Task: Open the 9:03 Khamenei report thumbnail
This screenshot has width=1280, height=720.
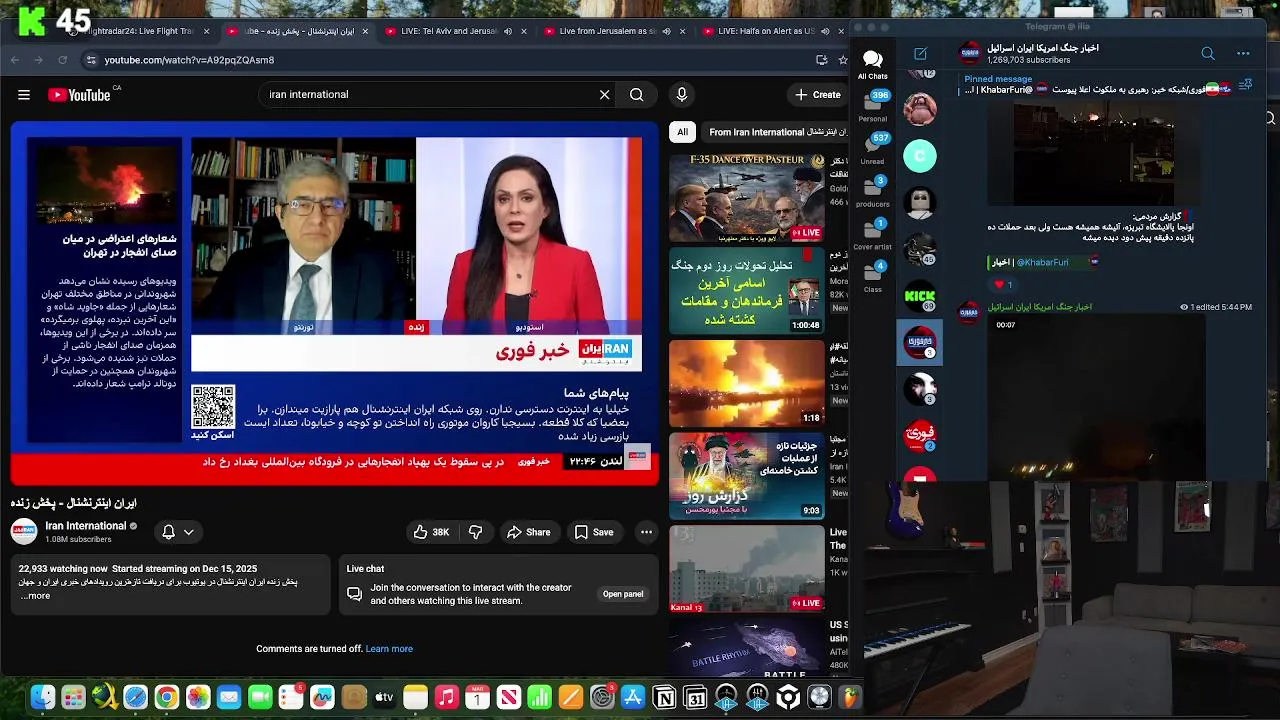Action: pyautogui.click(x=747, y=475)
